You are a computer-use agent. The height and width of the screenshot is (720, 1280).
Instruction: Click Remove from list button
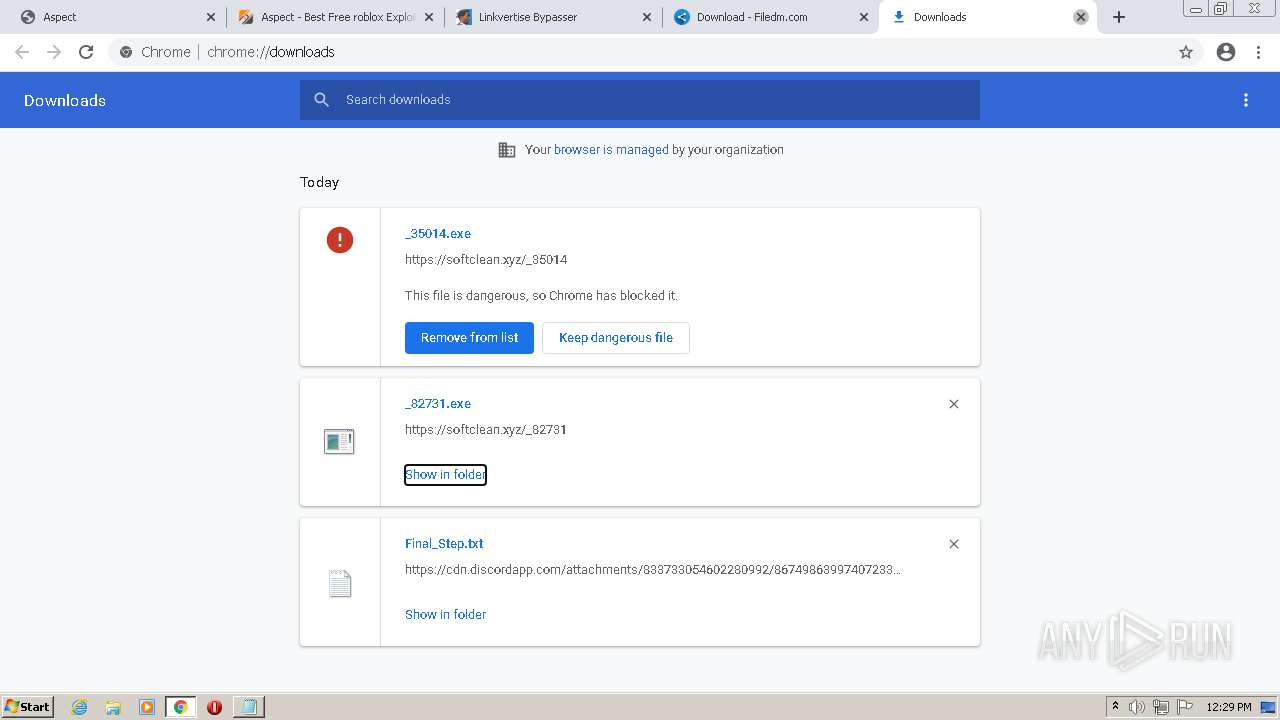pos(469,338)
